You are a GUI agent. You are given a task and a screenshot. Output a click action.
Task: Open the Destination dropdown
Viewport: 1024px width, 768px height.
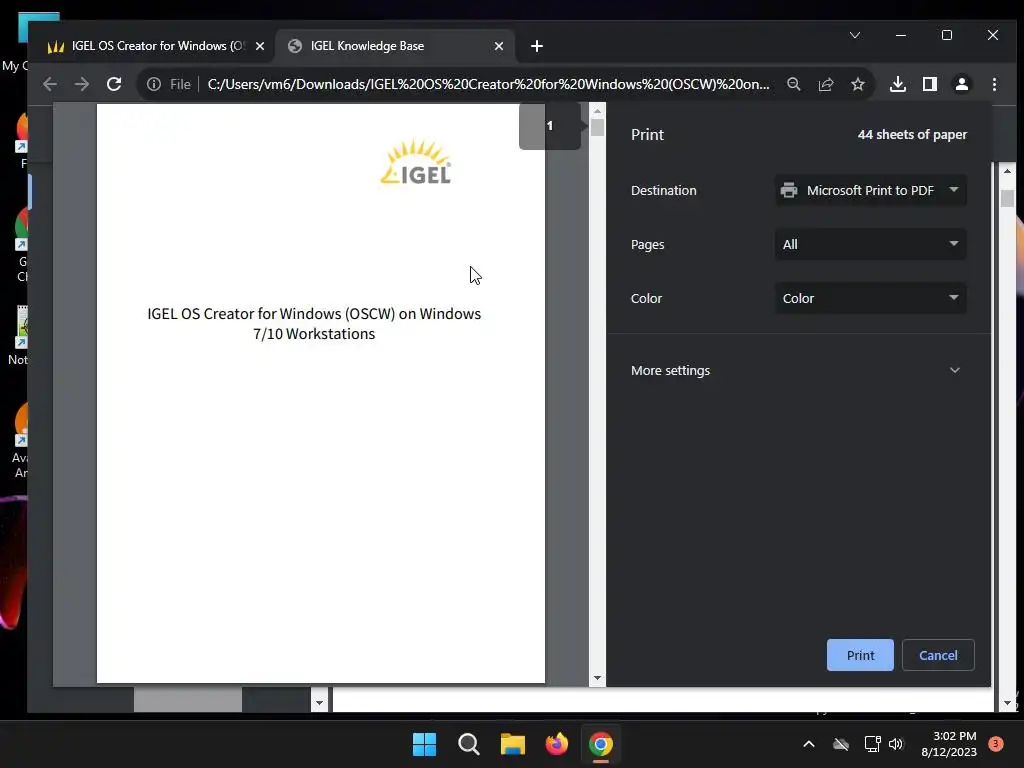point(871,190)
